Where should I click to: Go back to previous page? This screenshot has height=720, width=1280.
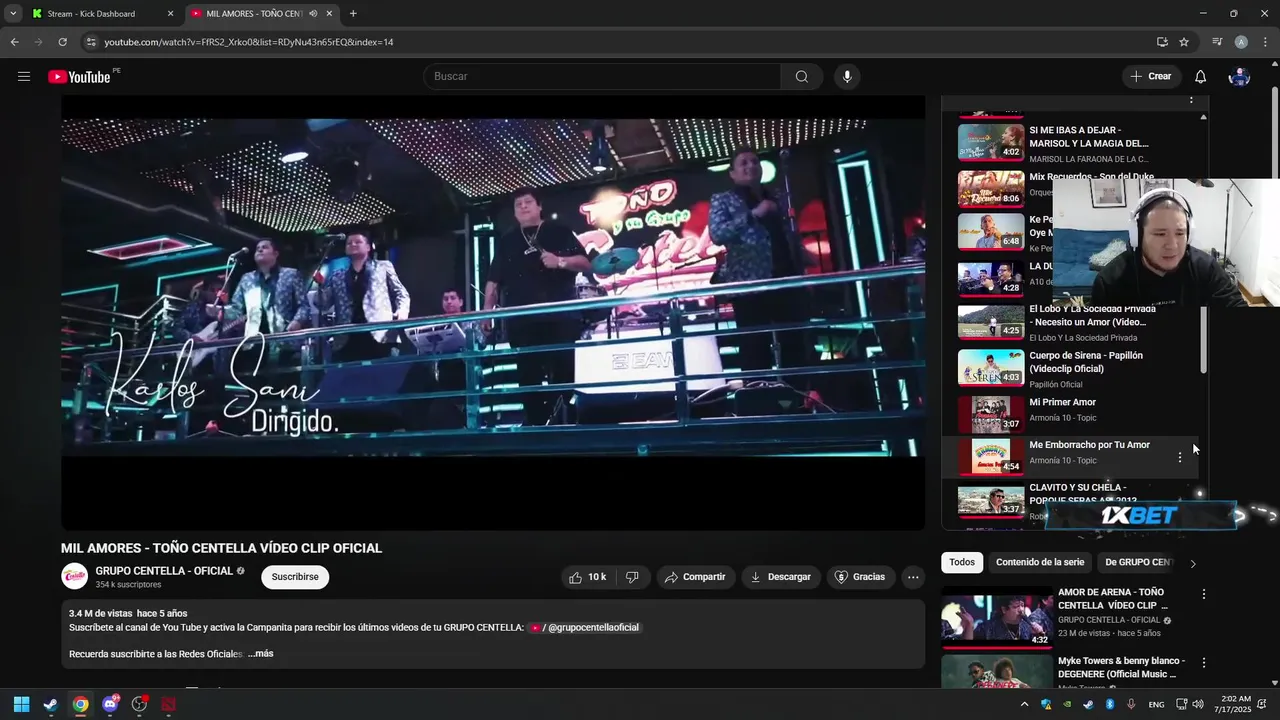14,42
